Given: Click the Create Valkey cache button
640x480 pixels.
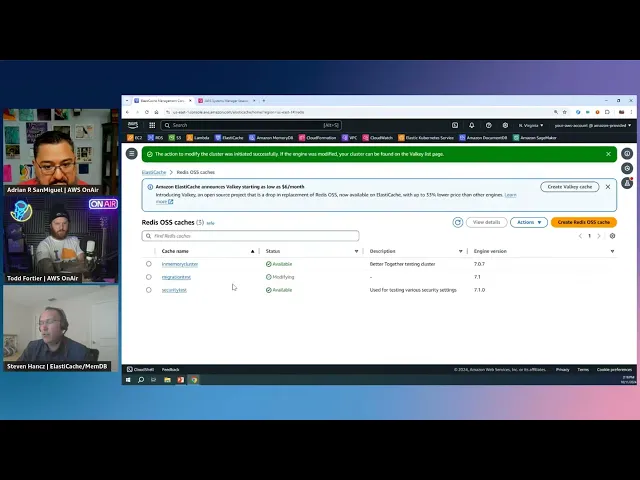Looking at the screenshot, I should (570, 187).
